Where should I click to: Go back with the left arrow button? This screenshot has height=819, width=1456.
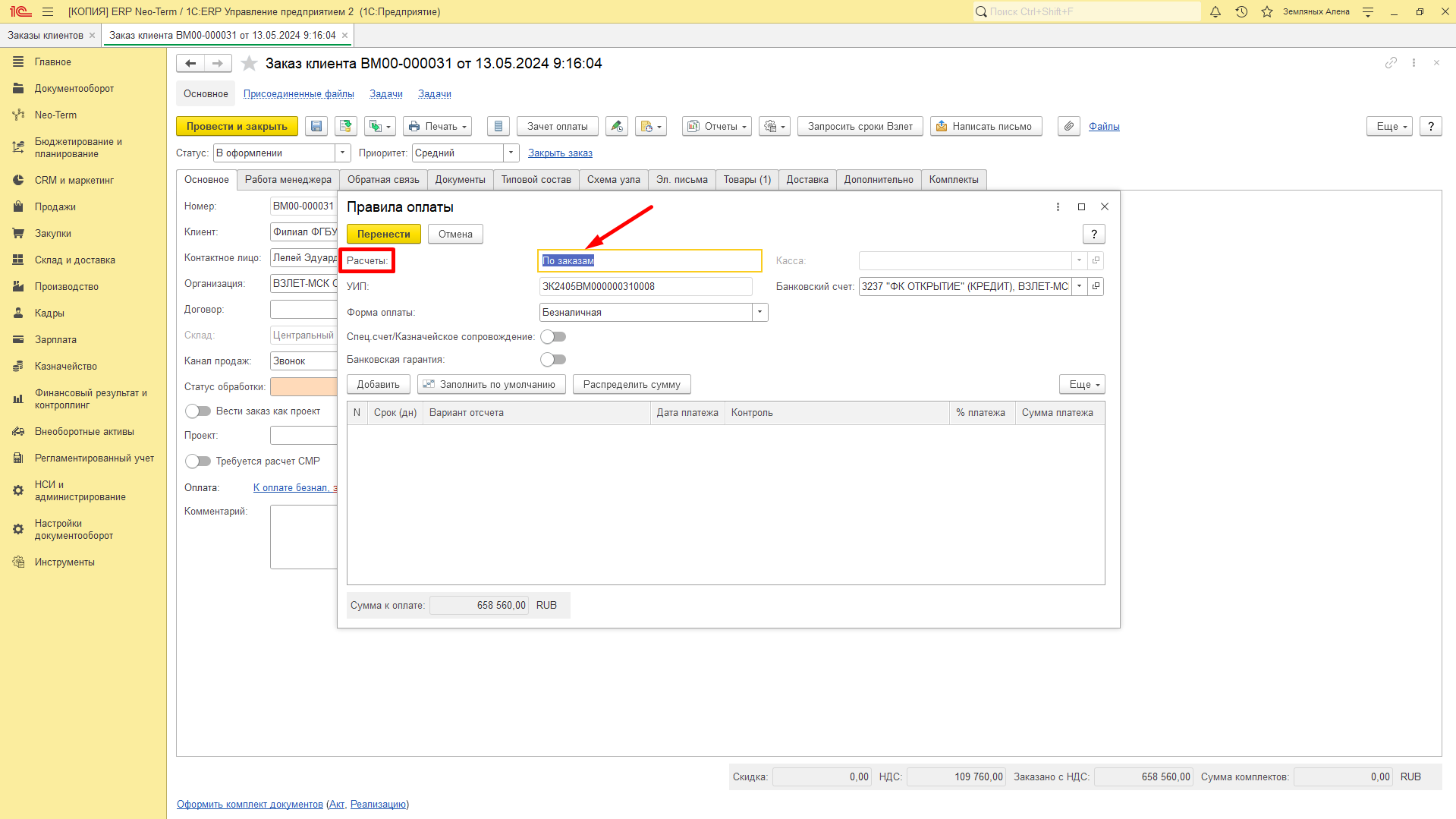pos(190,64)
